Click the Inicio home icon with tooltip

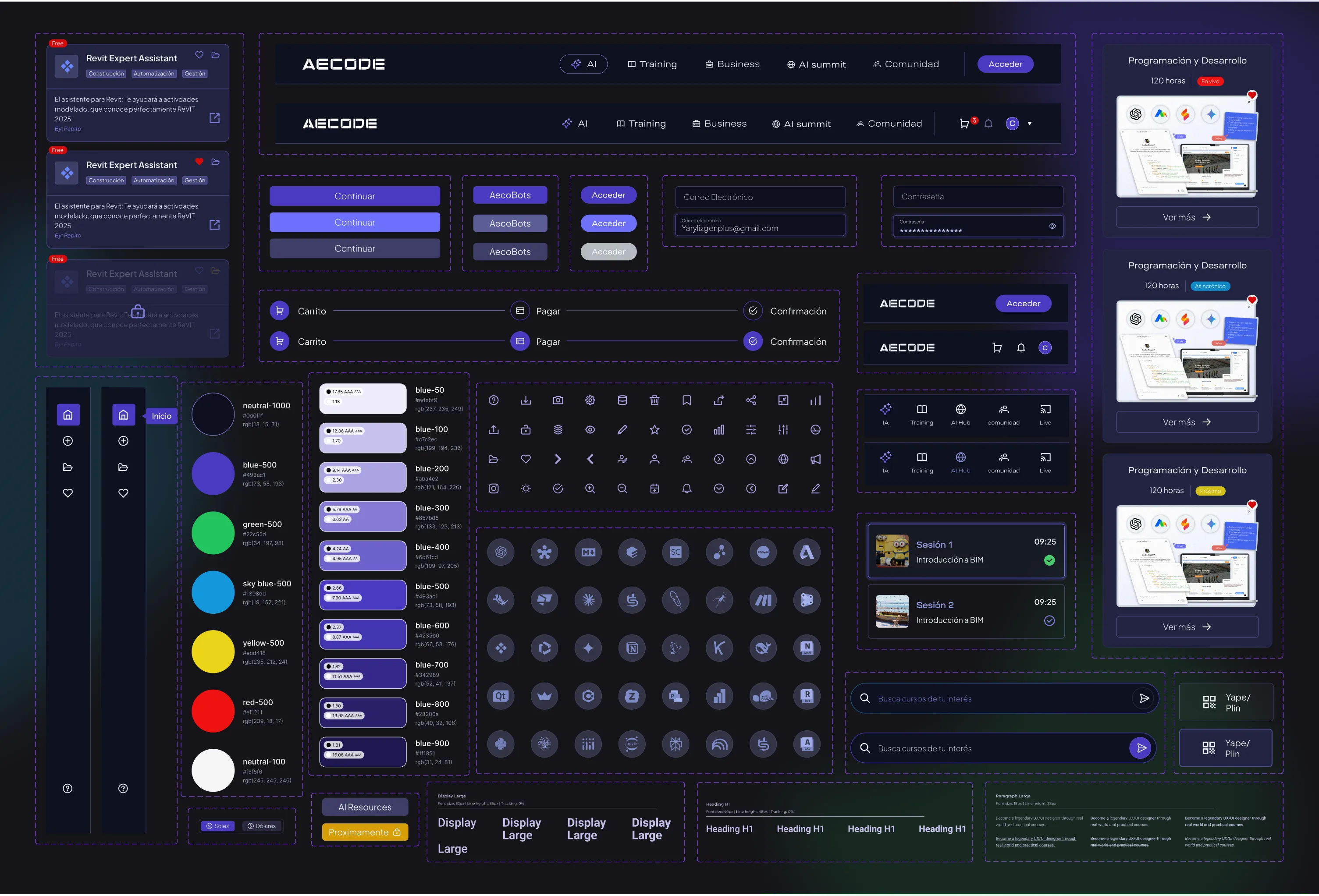coord(123,415)
